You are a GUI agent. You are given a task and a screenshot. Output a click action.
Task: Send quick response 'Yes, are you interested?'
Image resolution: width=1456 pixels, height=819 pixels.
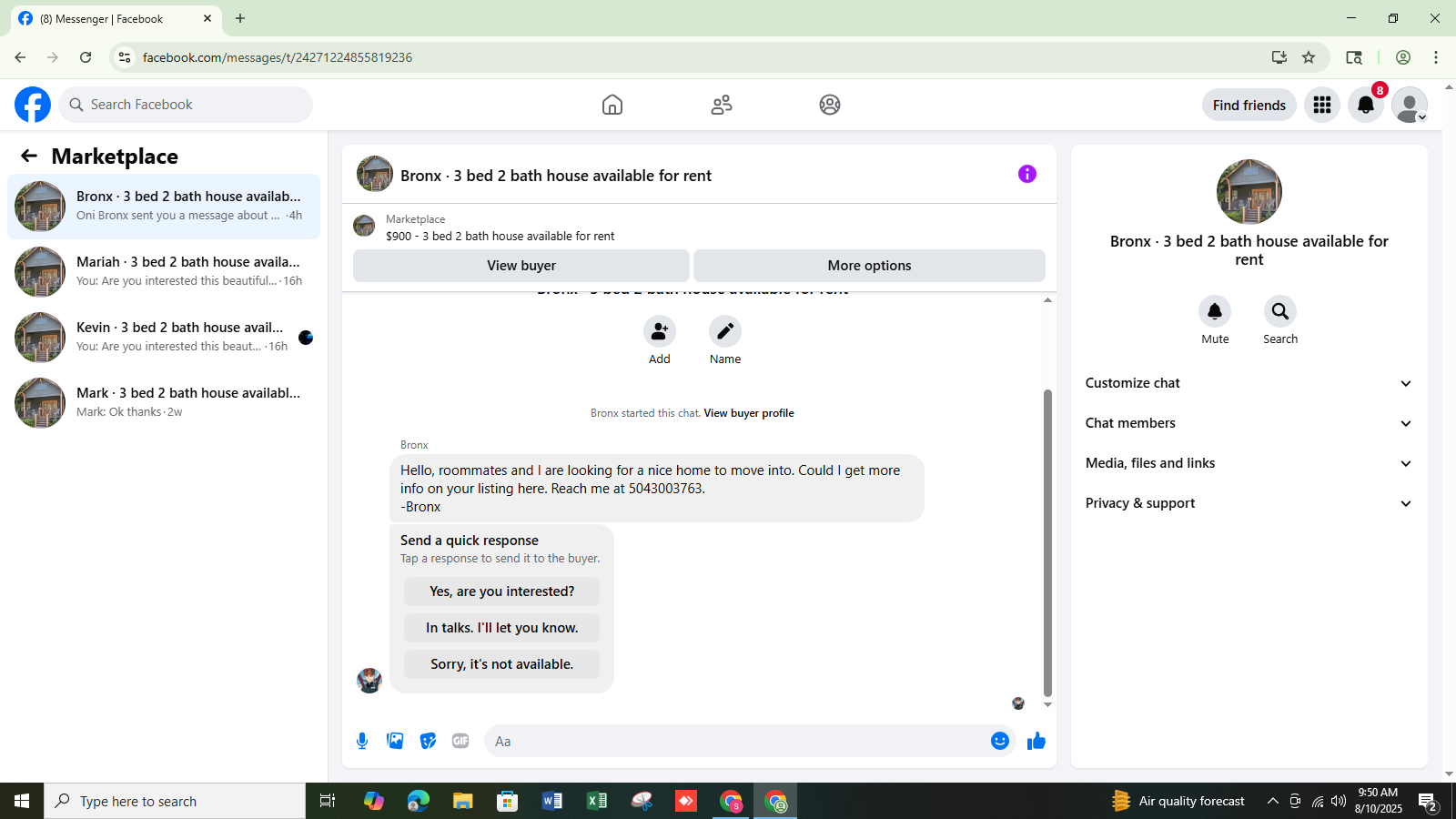click(x=502, y=591)
